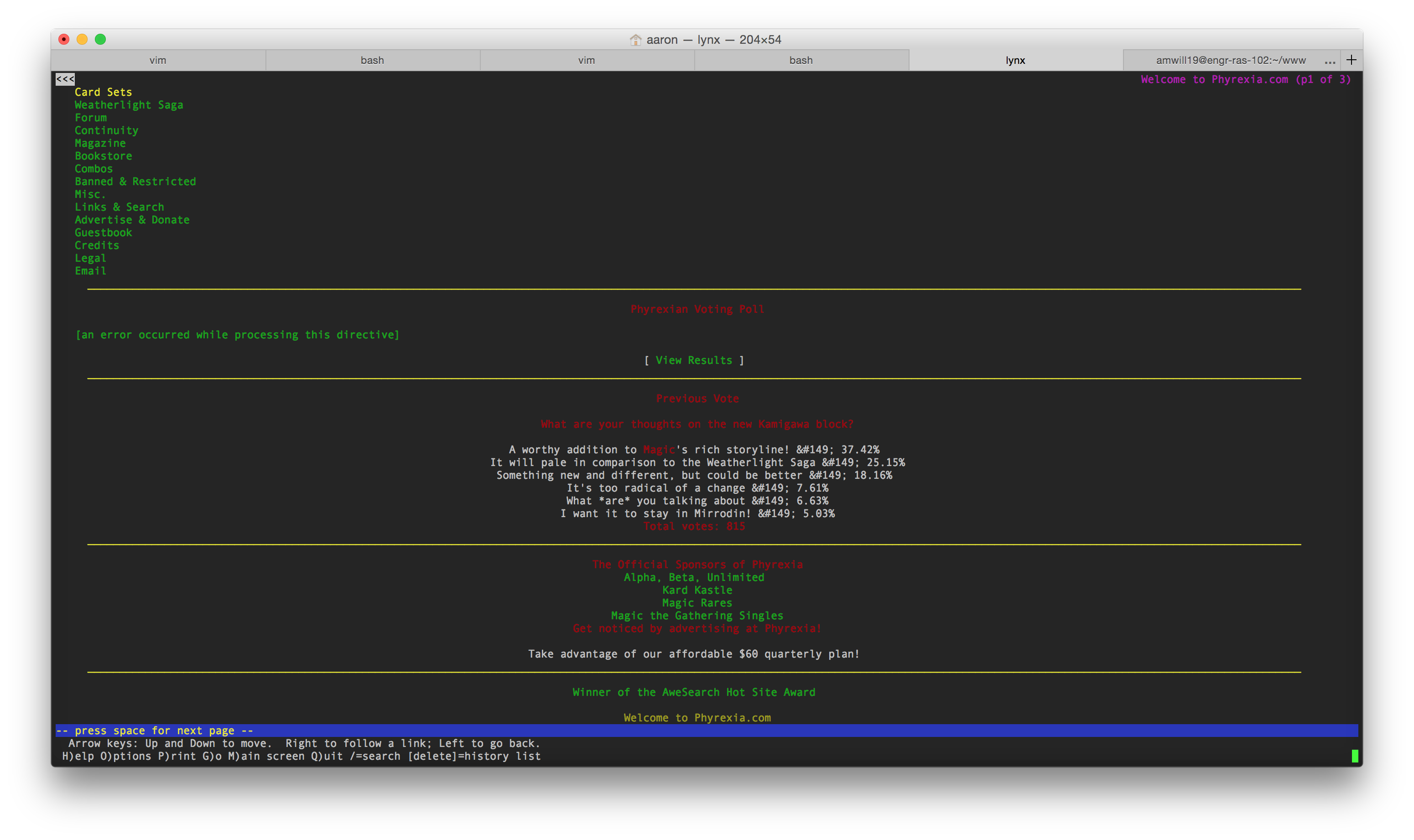Click the Kamigawa block question text
This screenshot has height=840, width=1414.
coord(697,424)
